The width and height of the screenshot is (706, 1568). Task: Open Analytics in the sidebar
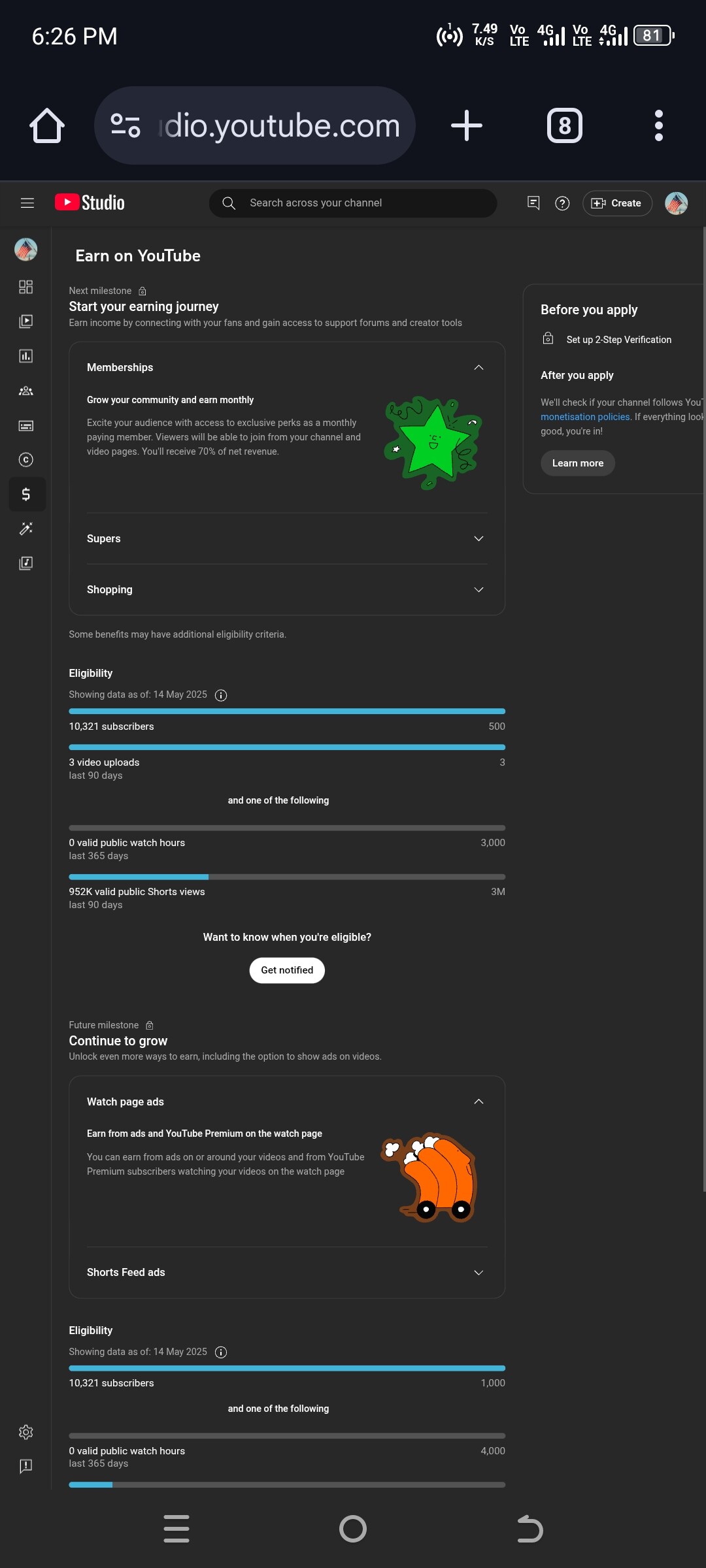(x=26, y=356)
